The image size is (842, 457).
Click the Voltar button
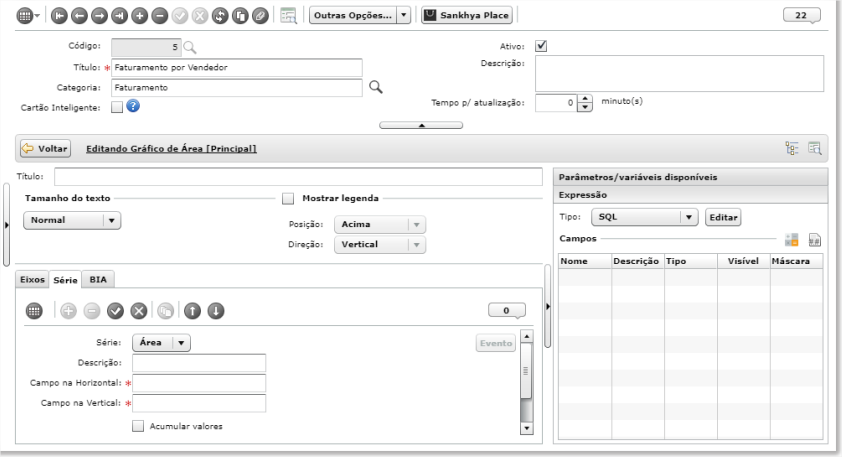pos(46,149)
